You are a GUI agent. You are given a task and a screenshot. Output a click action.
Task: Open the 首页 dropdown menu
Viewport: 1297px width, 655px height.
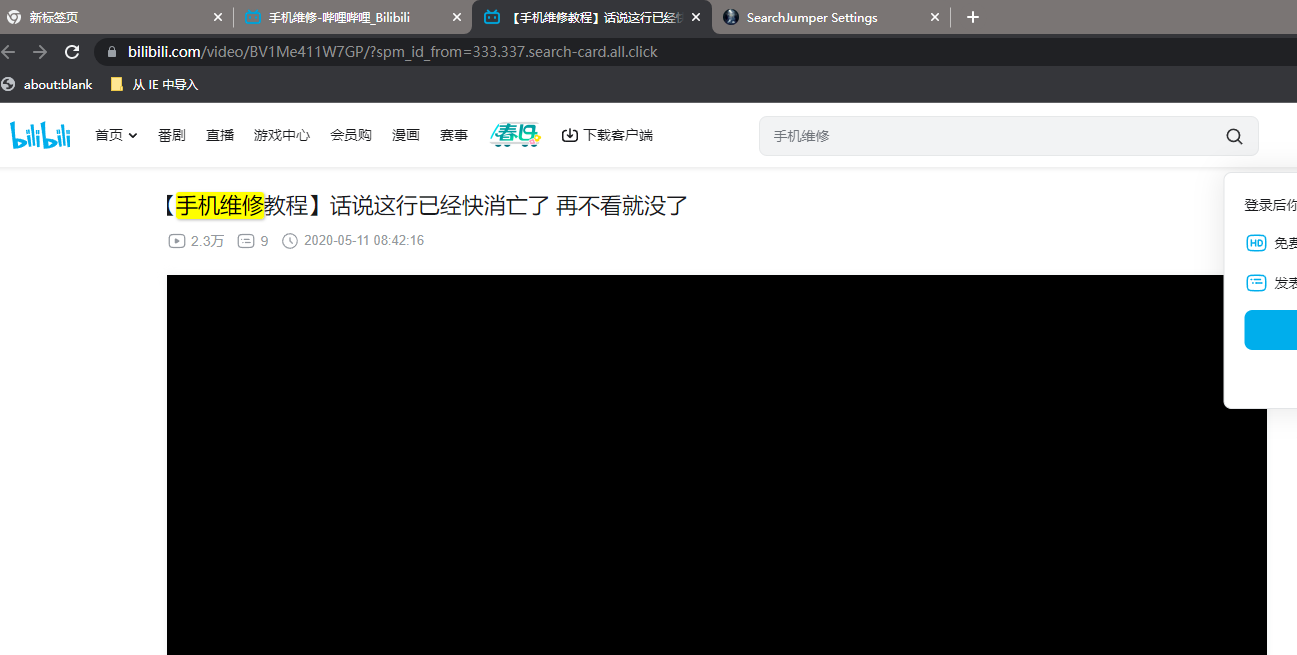pos(116,135)
